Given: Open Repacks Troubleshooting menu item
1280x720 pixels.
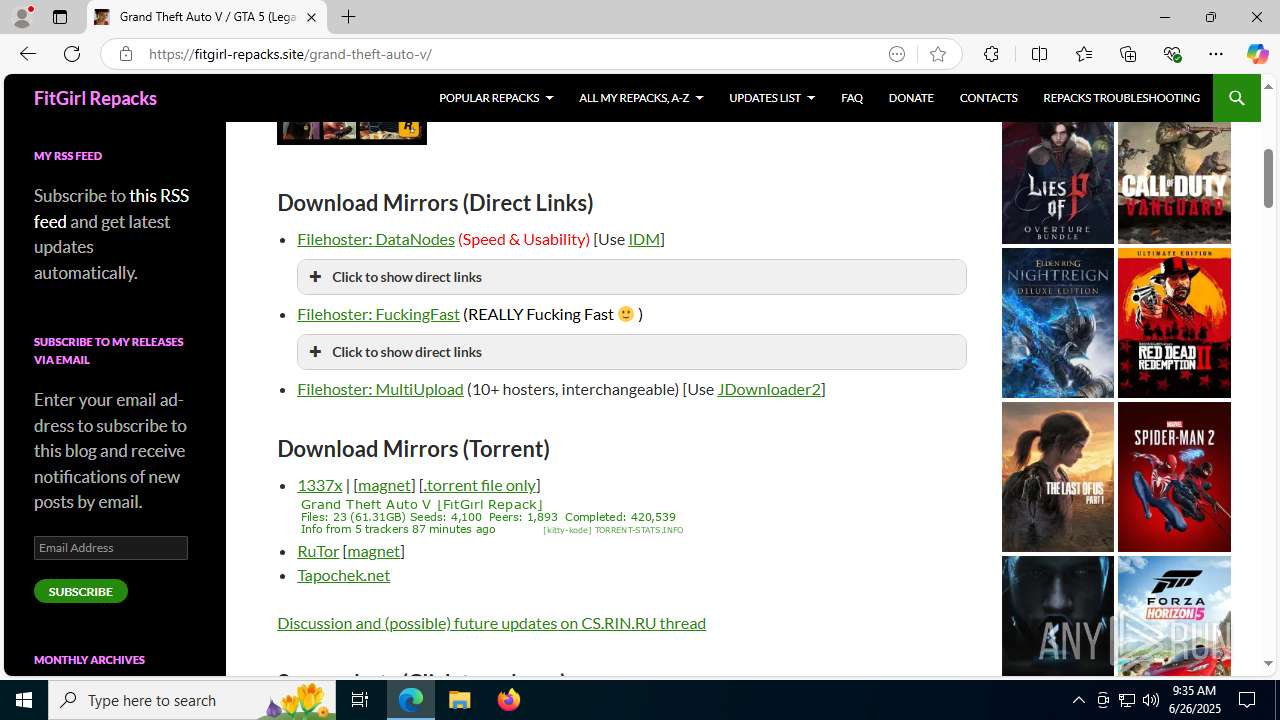Looking at the screenshot, I should coord(1121,98).
